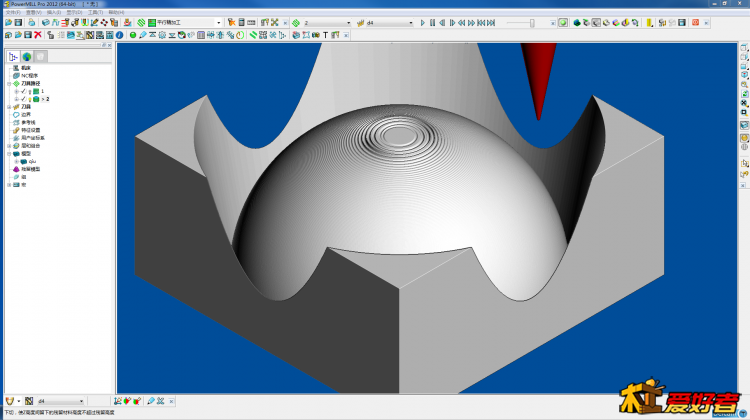Step the simulation forward one move
This screenshot has width=750, height=420.
[452, 22]
